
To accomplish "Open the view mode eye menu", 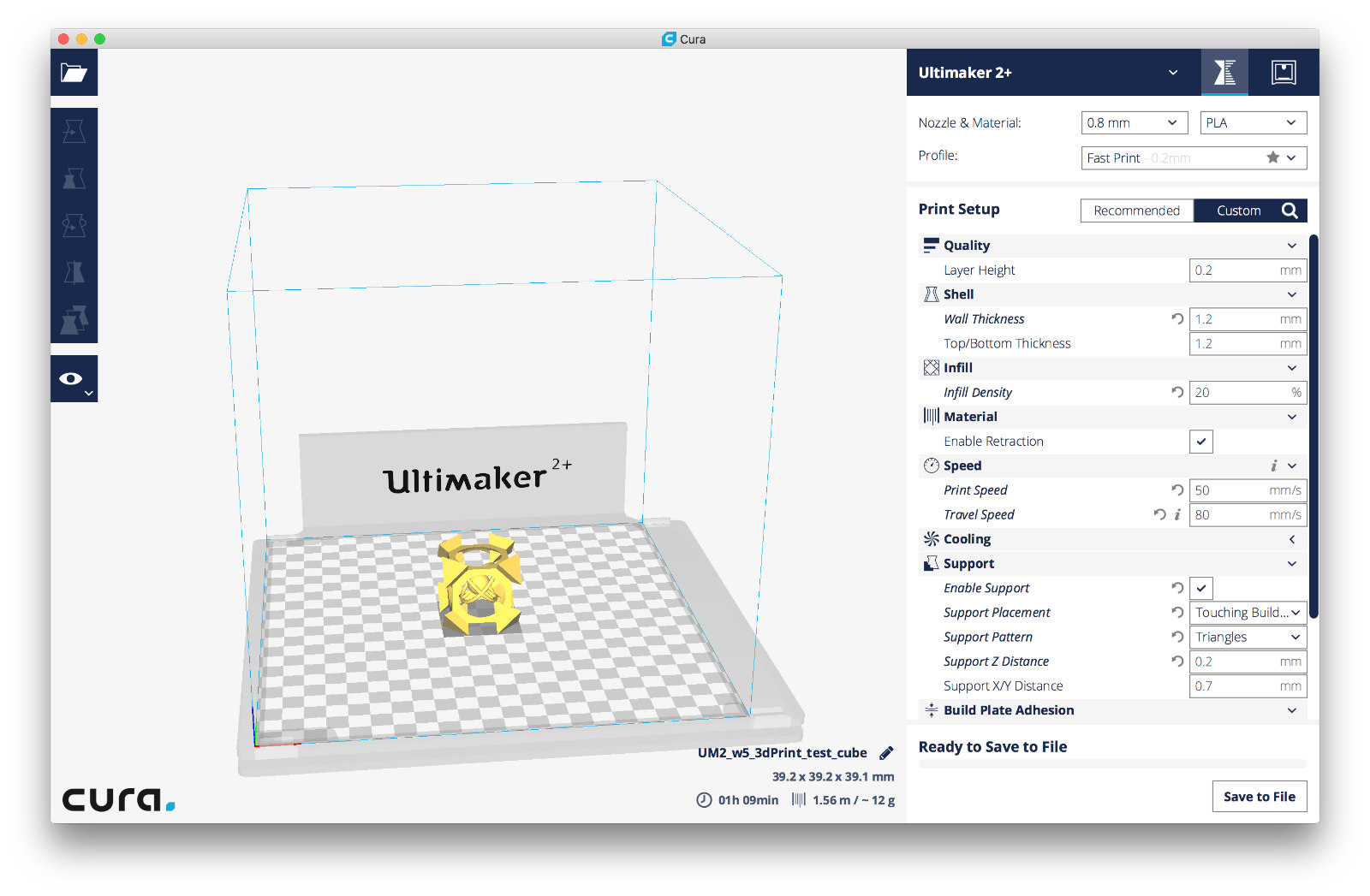I will click(x=74, y=378).
